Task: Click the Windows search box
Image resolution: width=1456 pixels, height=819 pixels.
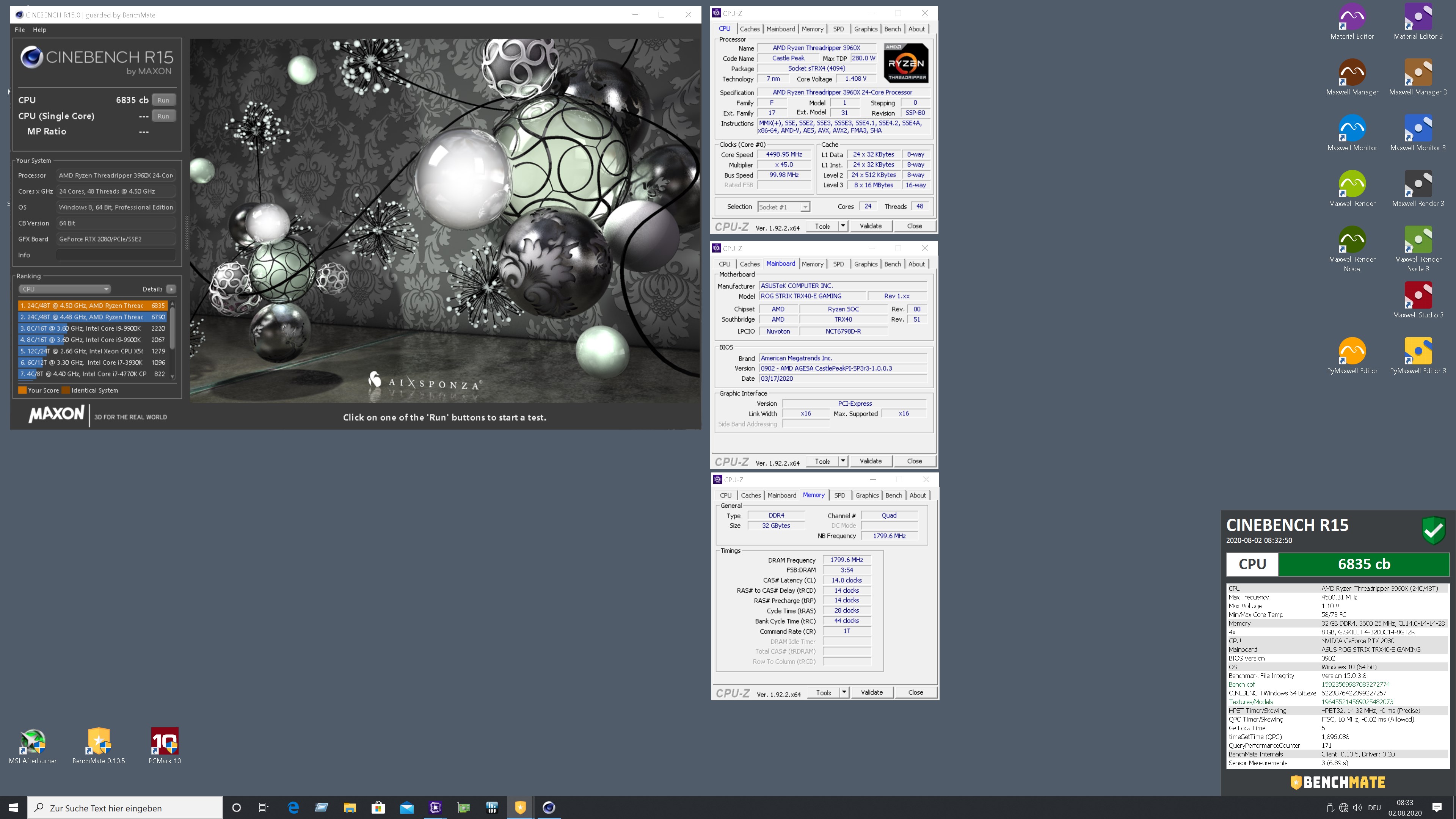Action: click(125, 808)
